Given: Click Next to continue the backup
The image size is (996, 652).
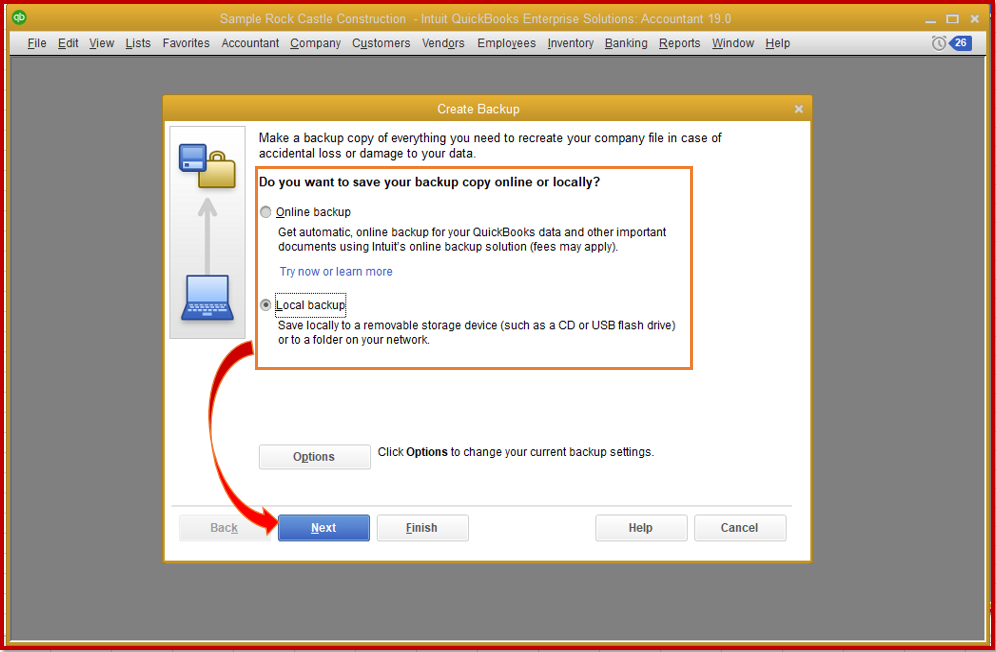Looking at the screenshot, I should pyautogui.click(x=323, y=527).
